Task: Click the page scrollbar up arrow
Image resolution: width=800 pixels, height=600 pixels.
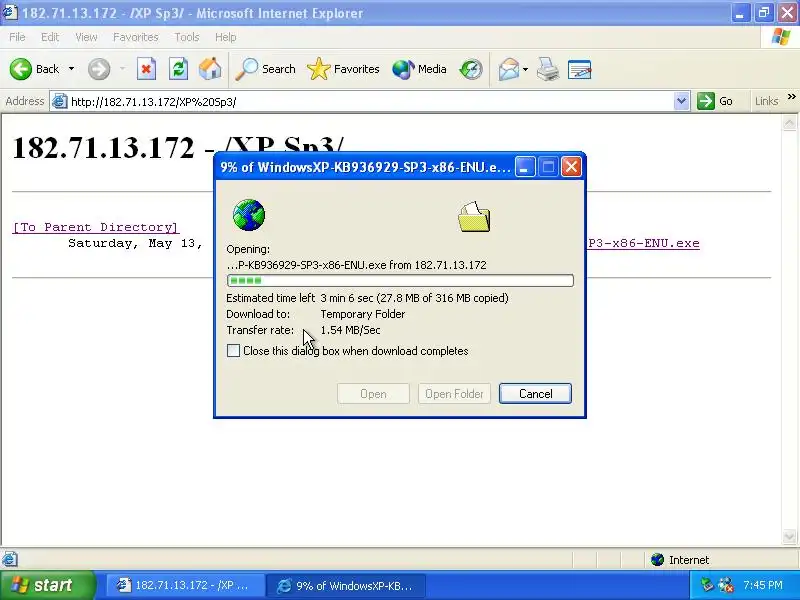Action: 789,123
